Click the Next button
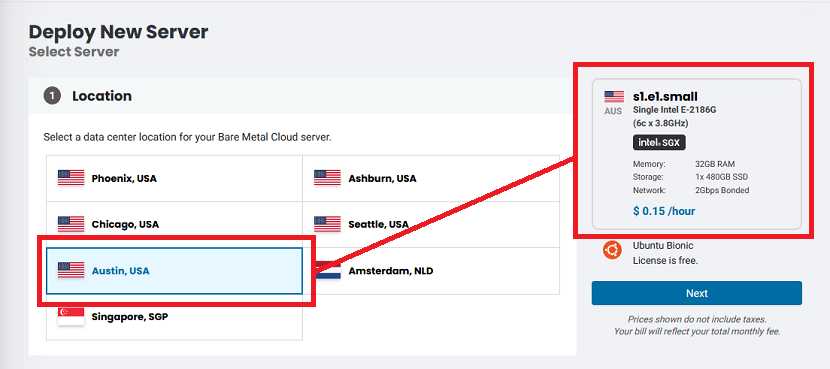The height and width of the screenshot is (369, 830). click(697, 293)
